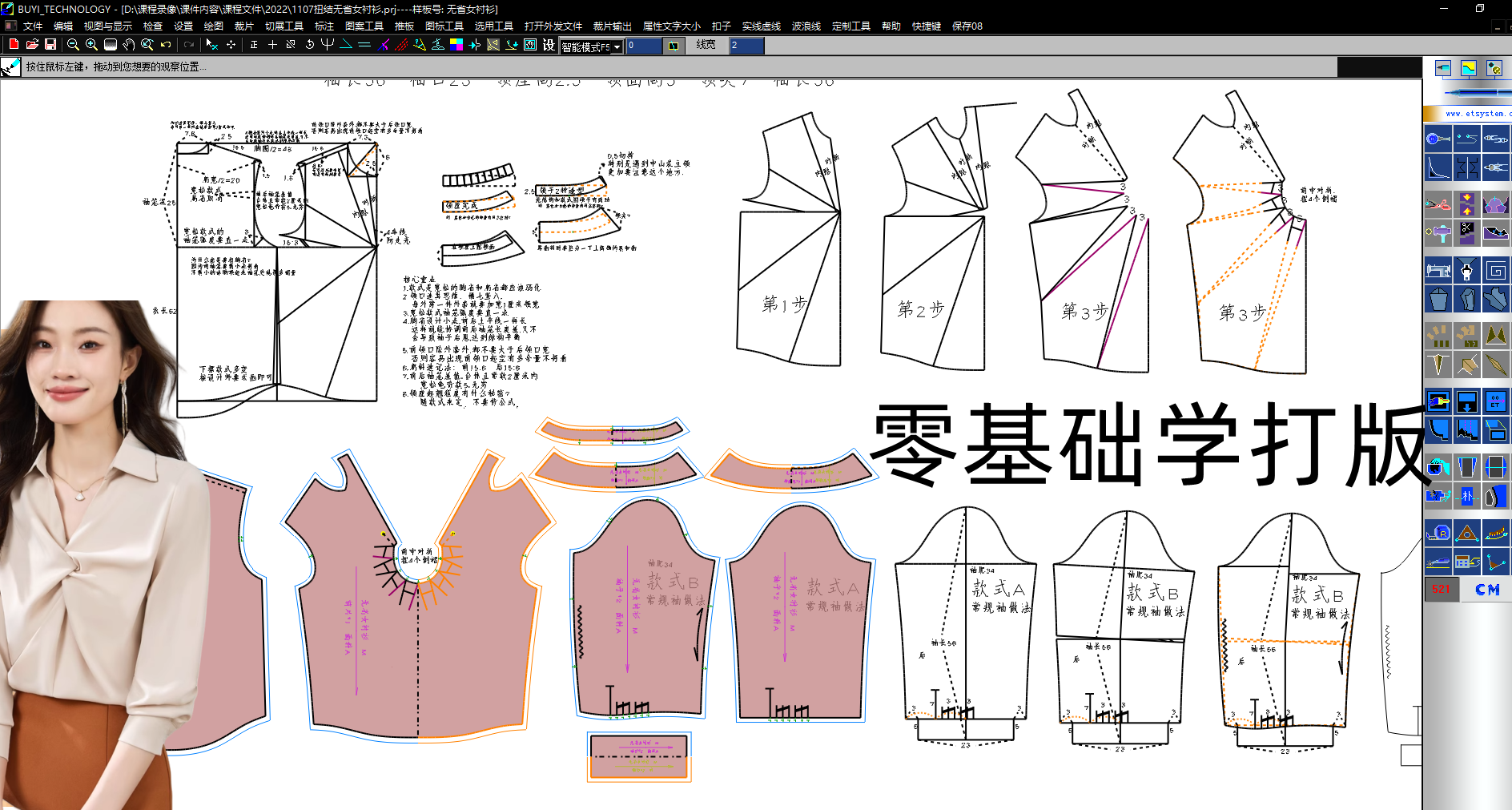Click the 朴 symbol icon in right panel
1512x810 pixels.
pyautogui.click(x=1467, y=496)
